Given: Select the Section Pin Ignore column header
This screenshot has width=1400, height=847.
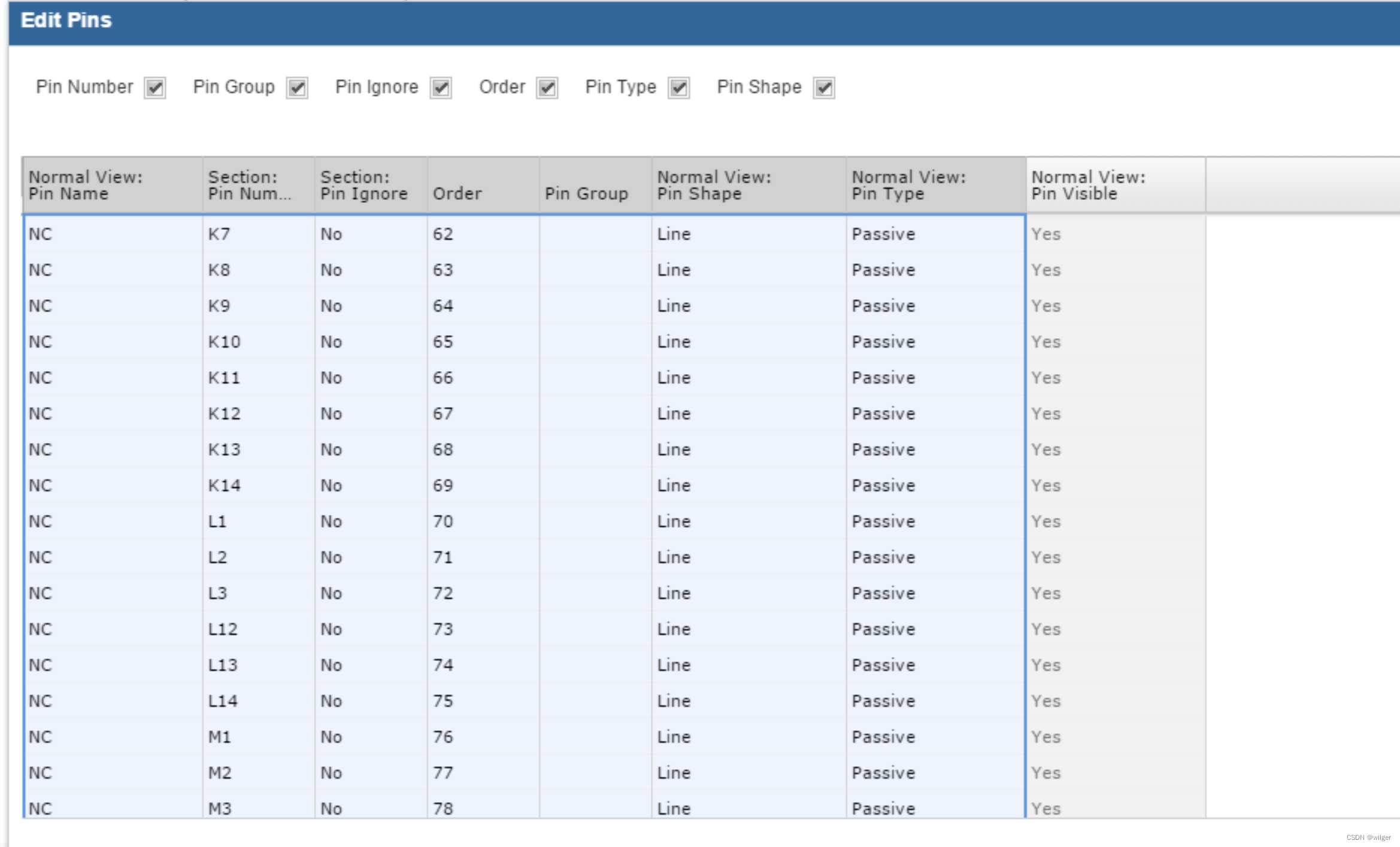Looking at the screenshot, I should pos(370,185).
